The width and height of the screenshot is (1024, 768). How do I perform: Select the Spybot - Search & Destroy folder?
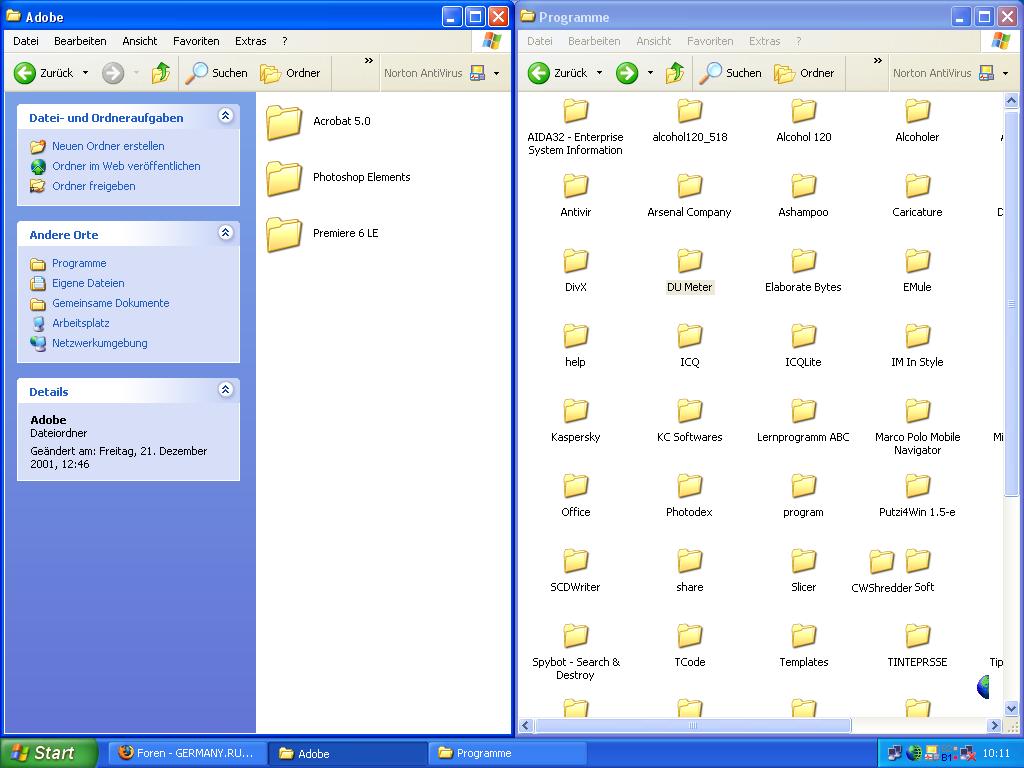(x=575, y=653)
